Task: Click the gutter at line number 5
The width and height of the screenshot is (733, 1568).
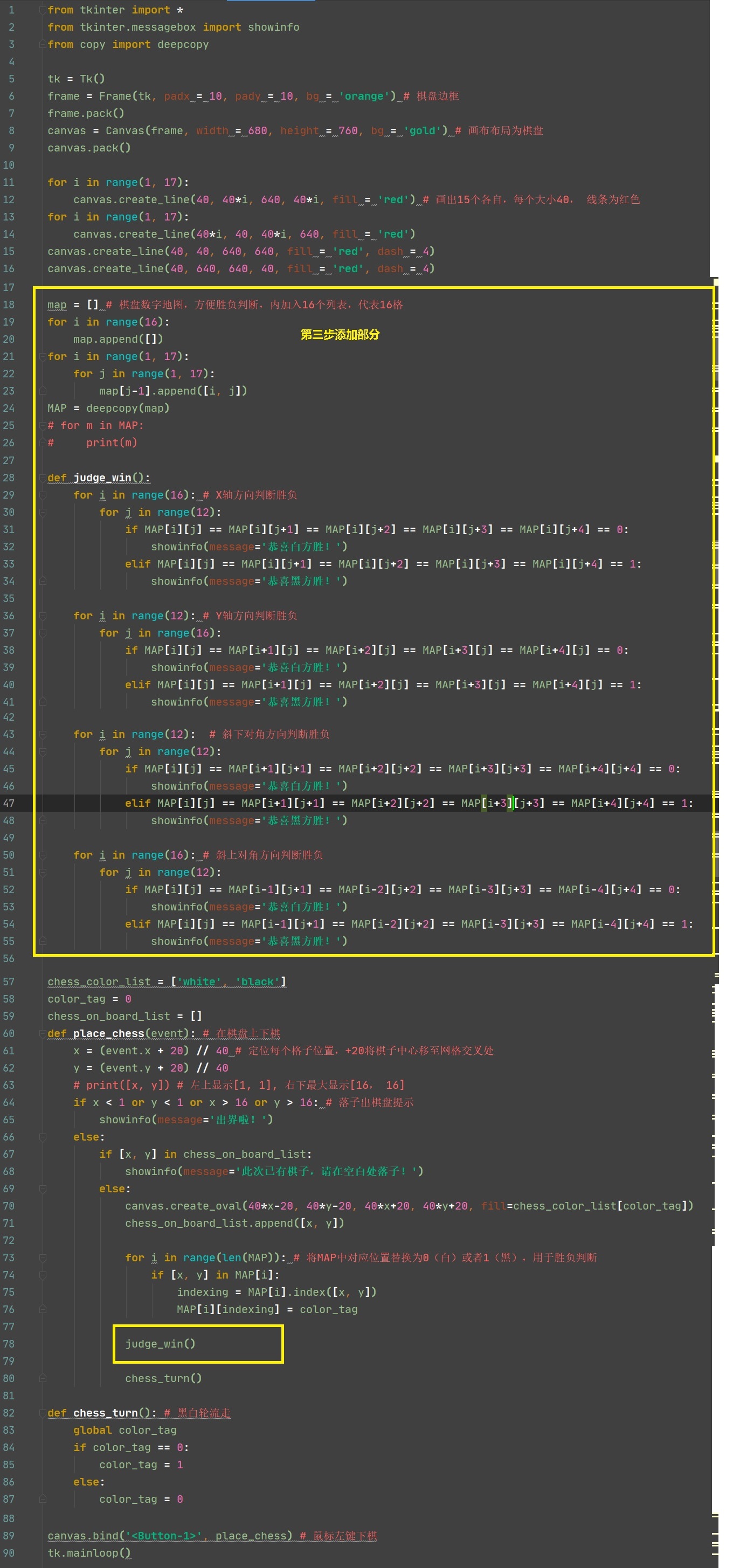Action: point(11,79)
